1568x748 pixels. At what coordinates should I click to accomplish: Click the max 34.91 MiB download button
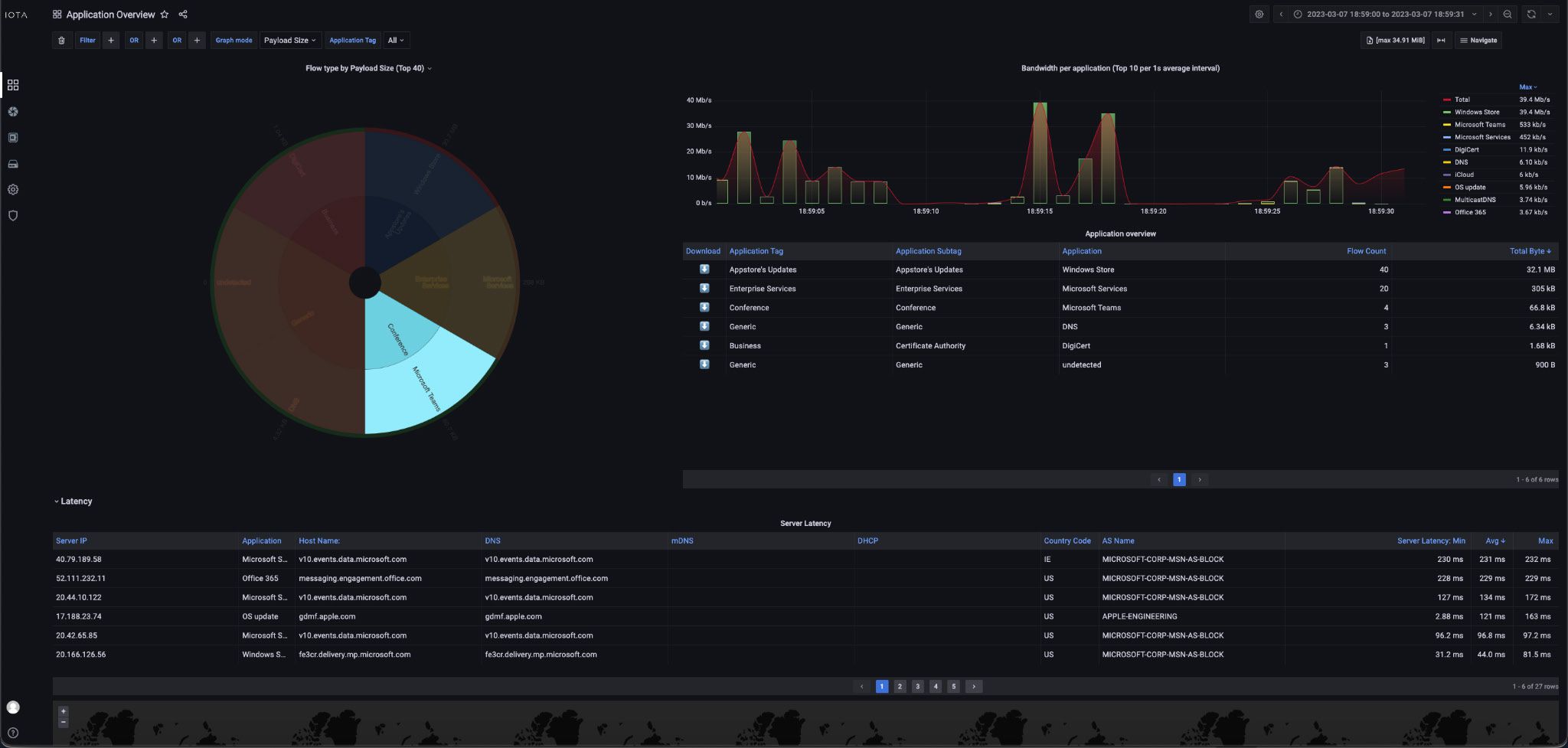1395,41
